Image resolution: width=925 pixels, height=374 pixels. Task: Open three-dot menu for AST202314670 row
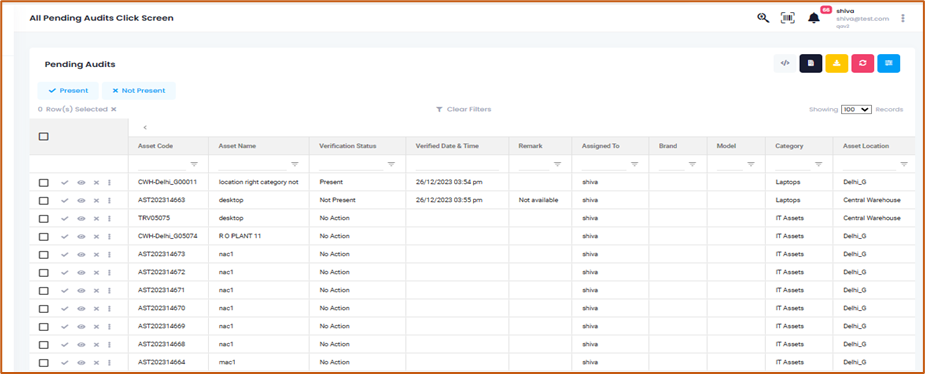coord(109,309)
